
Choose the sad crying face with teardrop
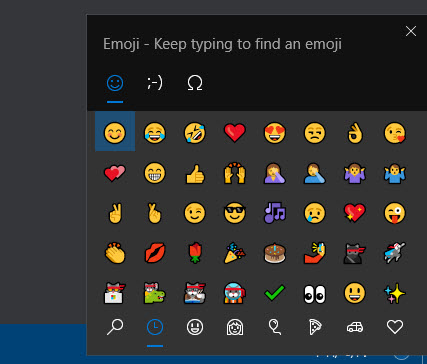(315, 213)
